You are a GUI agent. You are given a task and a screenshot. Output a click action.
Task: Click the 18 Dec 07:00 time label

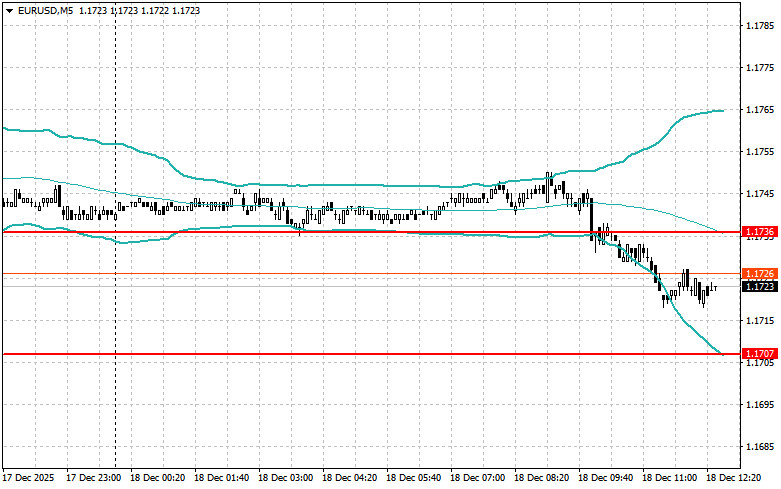pos(477,478)
